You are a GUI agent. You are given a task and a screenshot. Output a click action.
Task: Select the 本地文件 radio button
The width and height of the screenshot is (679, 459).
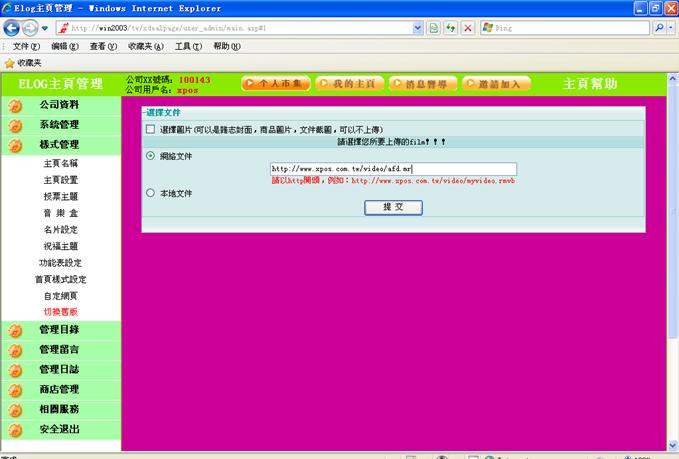coord(151,193)
